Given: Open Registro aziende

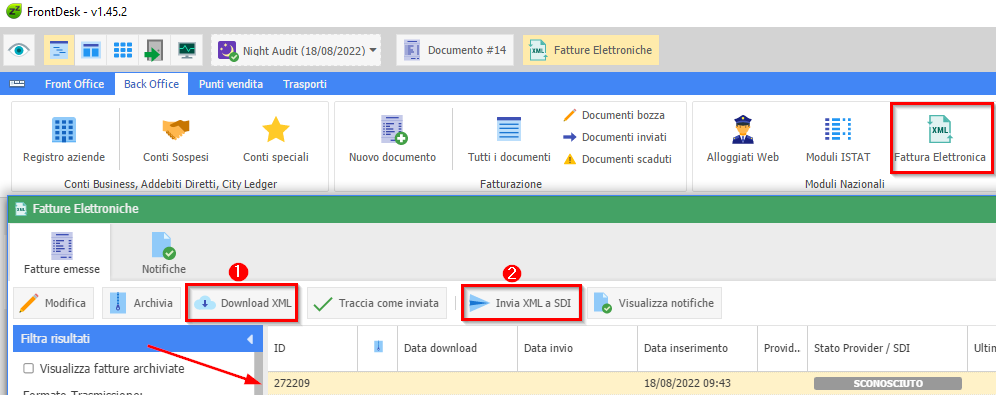Looking at the screenshot, I should coord(64,139).
